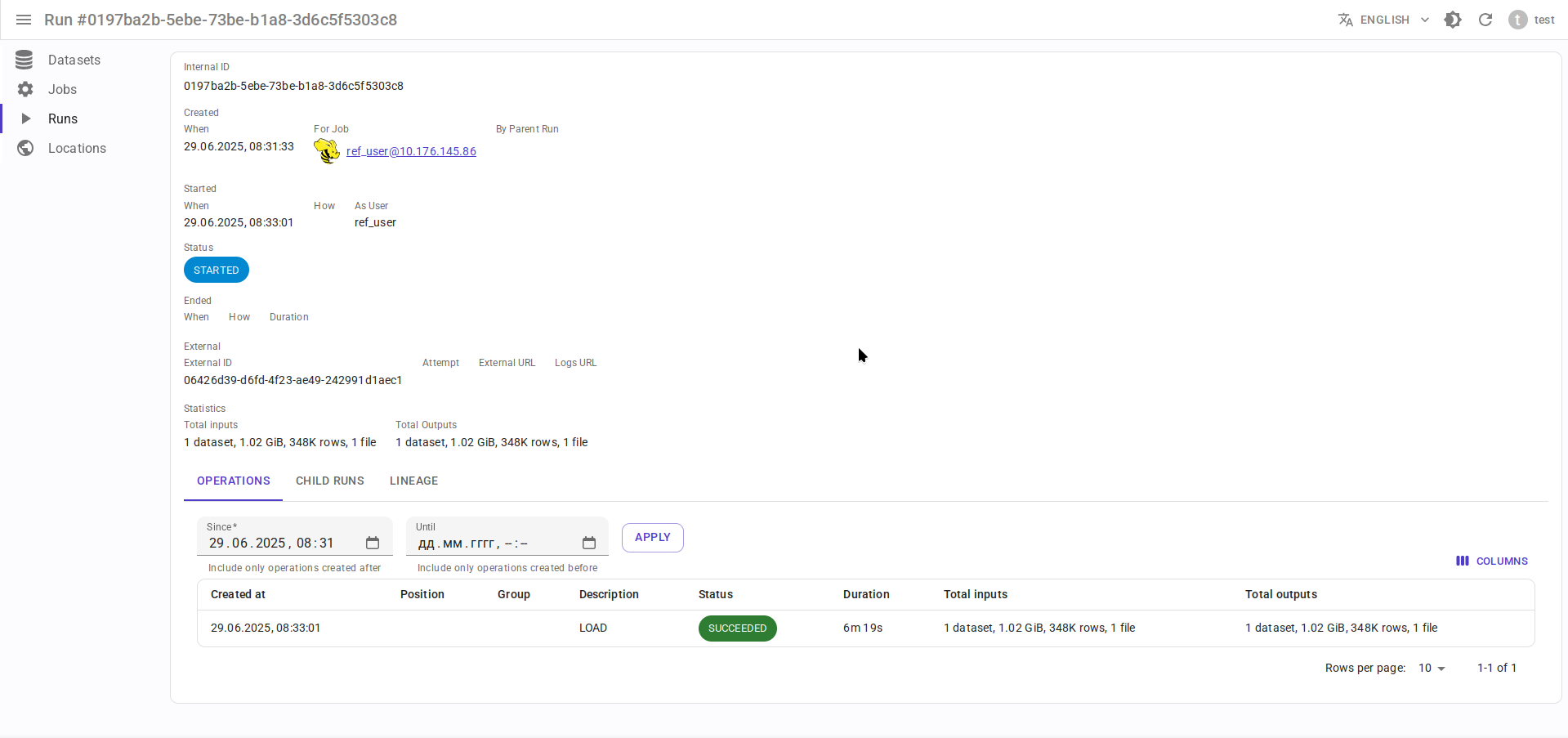Click the Locations globe icon
1568x738 pixels.
pos(25,148)
